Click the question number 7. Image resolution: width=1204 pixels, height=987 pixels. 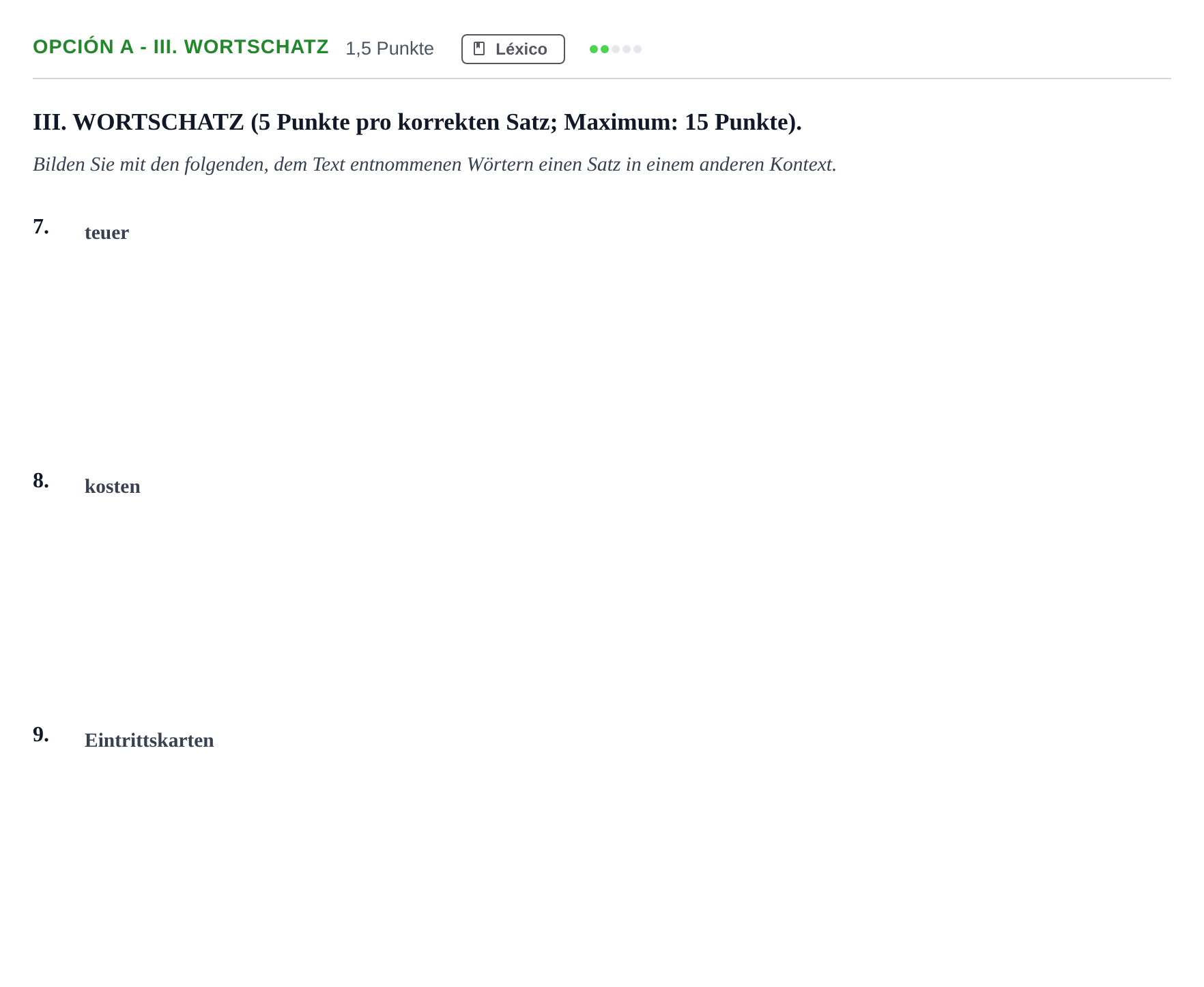coord(41,227)
